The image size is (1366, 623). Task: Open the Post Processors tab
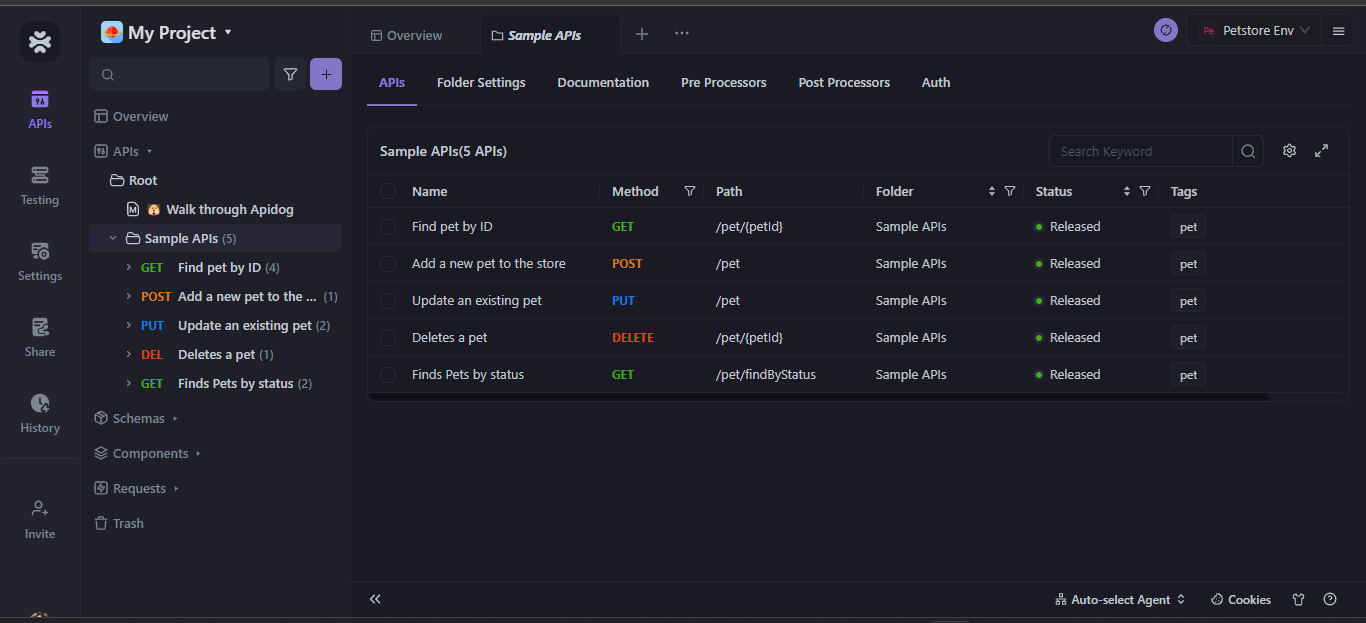point(844,83)
